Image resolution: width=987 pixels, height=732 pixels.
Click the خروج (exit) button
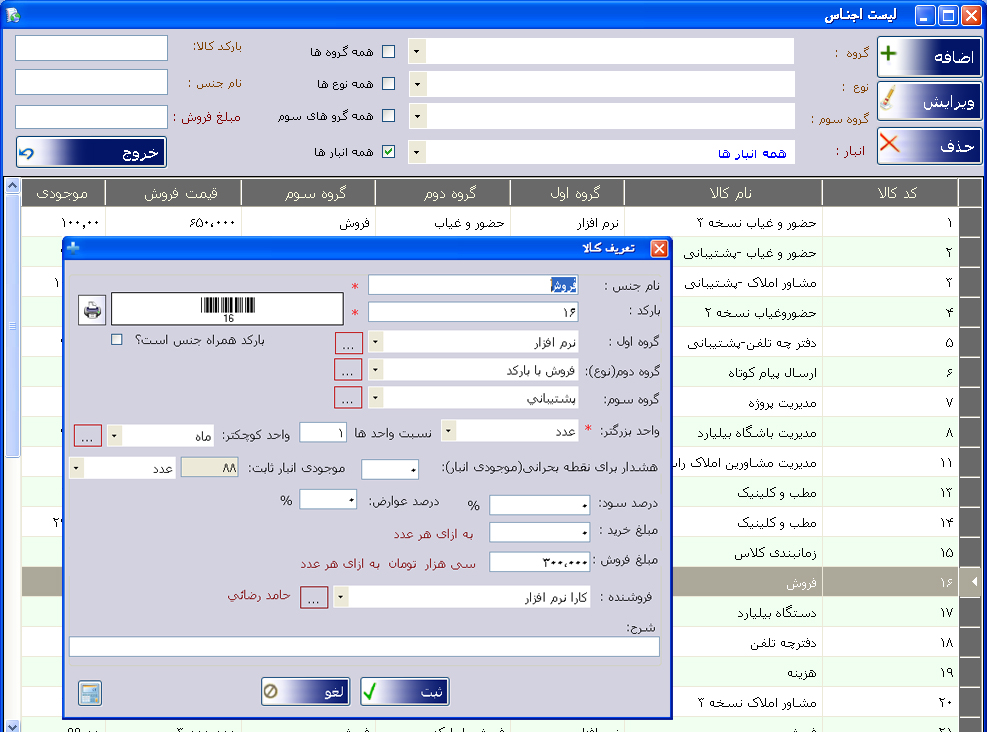[91, 152]
